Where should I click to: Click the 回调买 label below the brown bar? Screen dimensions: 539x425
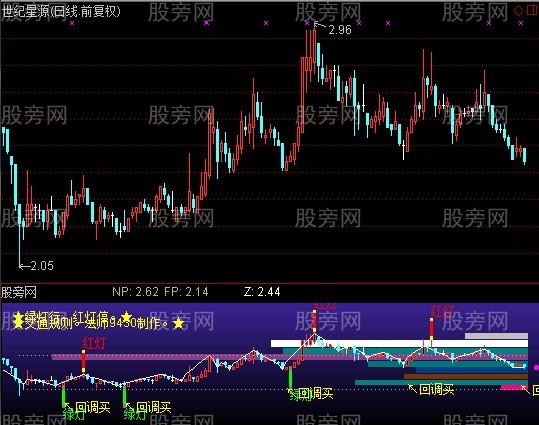click(437, 389)
